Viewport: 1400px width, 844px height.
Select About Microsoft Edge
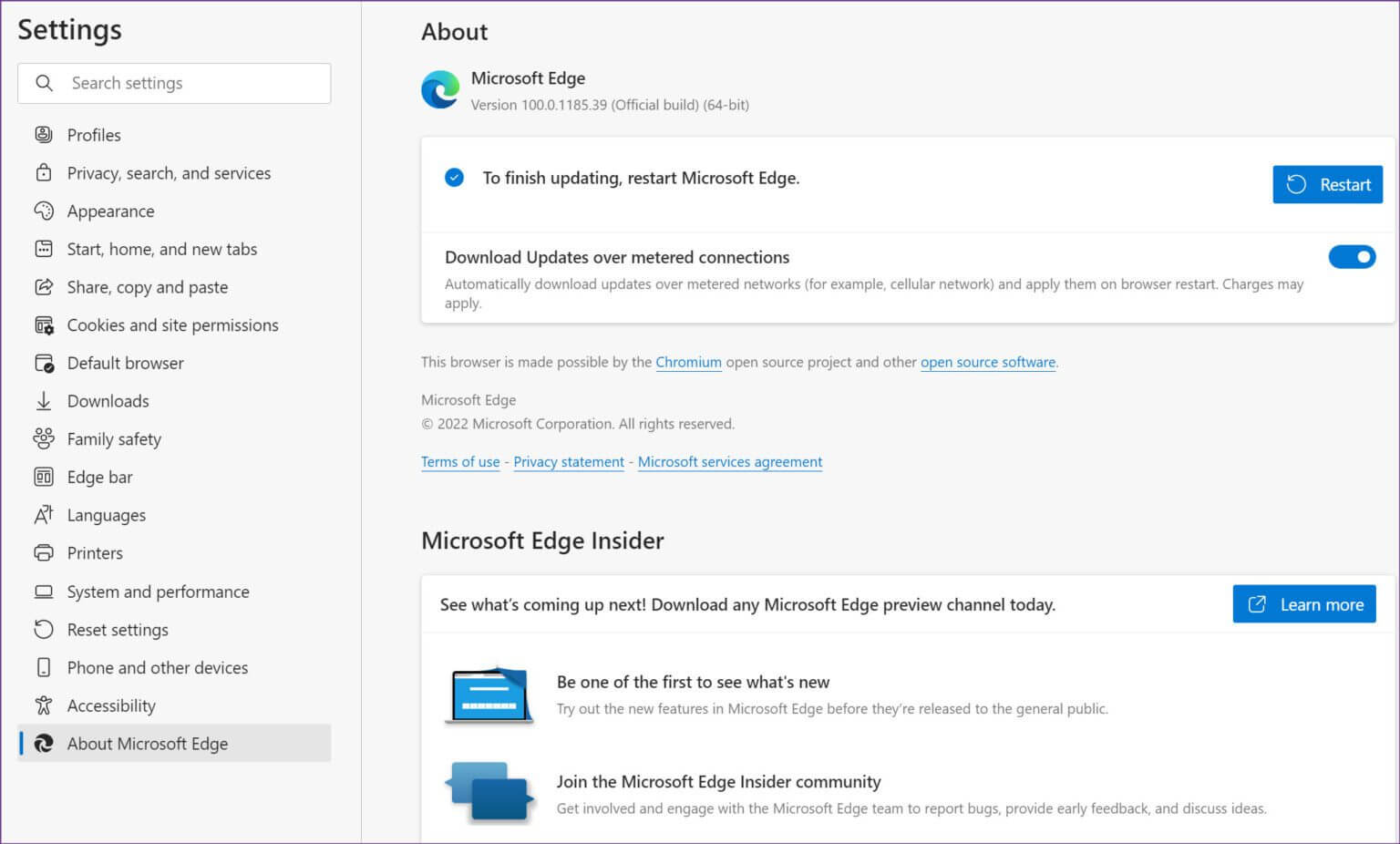[174, 744]
